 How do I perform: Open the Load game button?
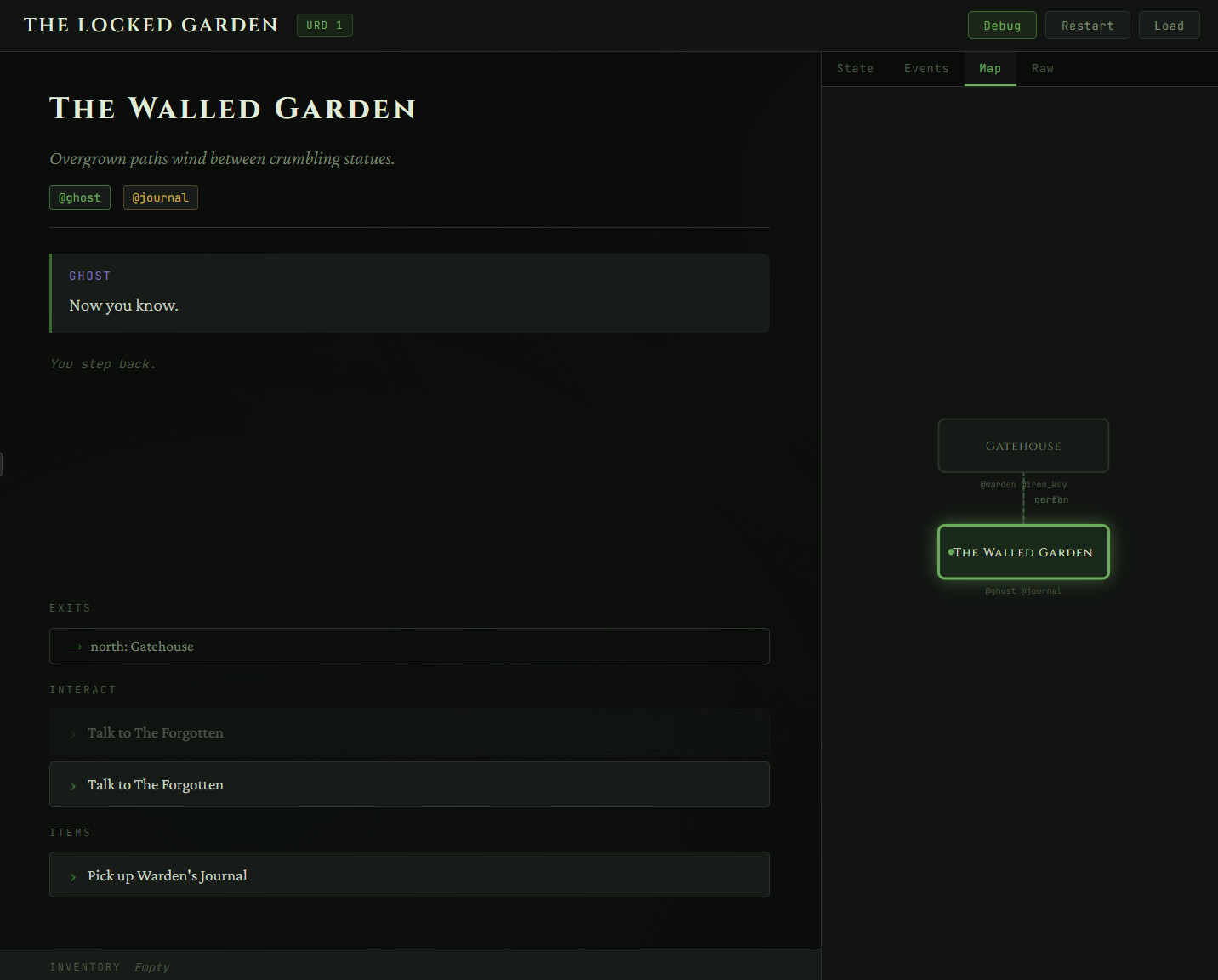[1169, 26]
